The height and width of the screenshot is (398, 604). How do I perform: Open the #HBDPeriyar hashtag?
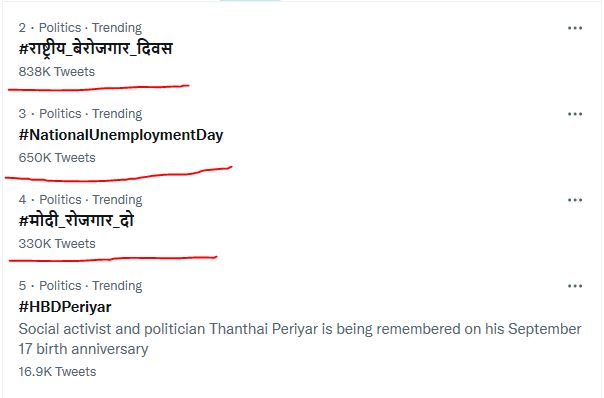pos(65,307)
